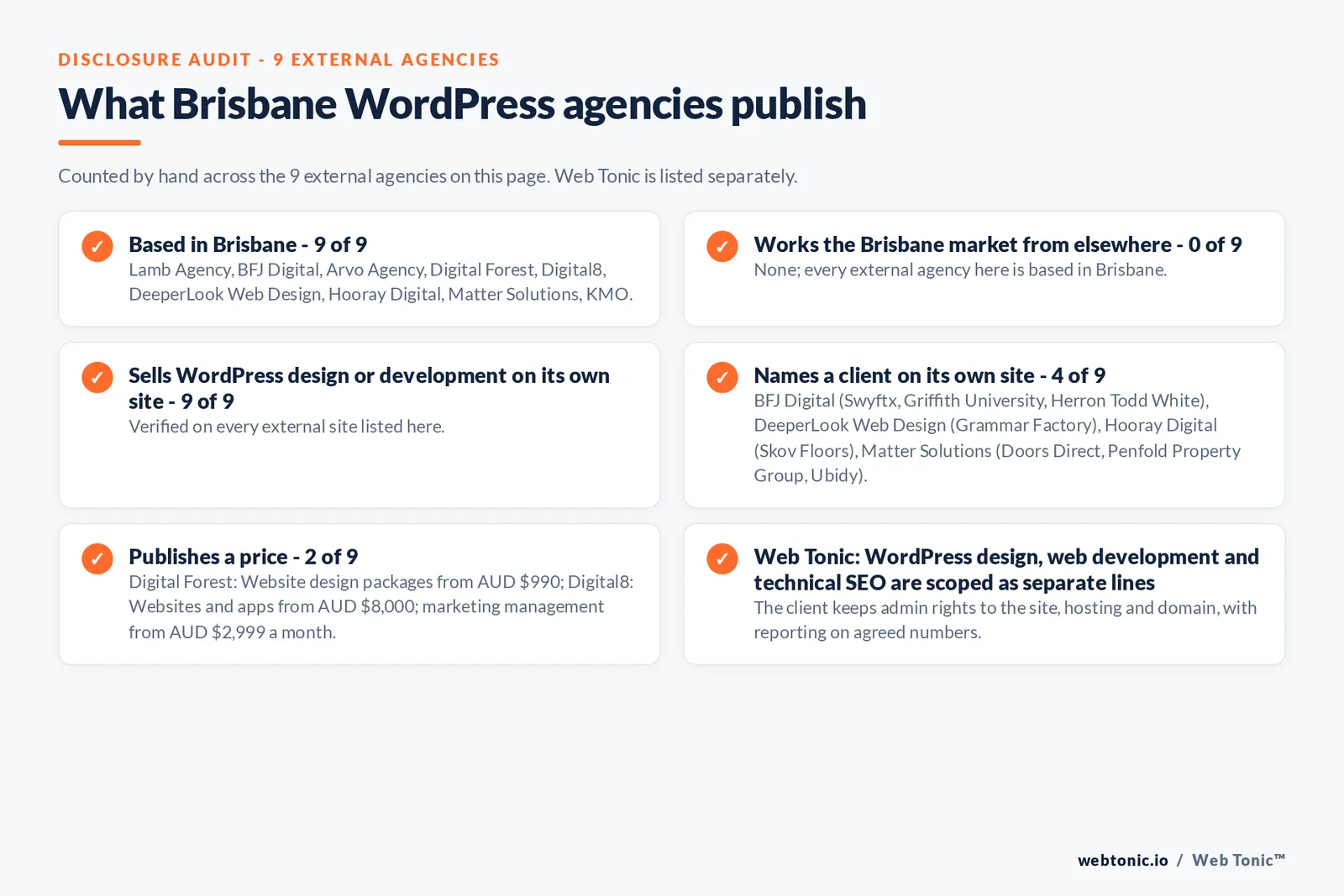Click the Counted by hand across subtitle
This screenshot has height=896, width=1344.
428,176
